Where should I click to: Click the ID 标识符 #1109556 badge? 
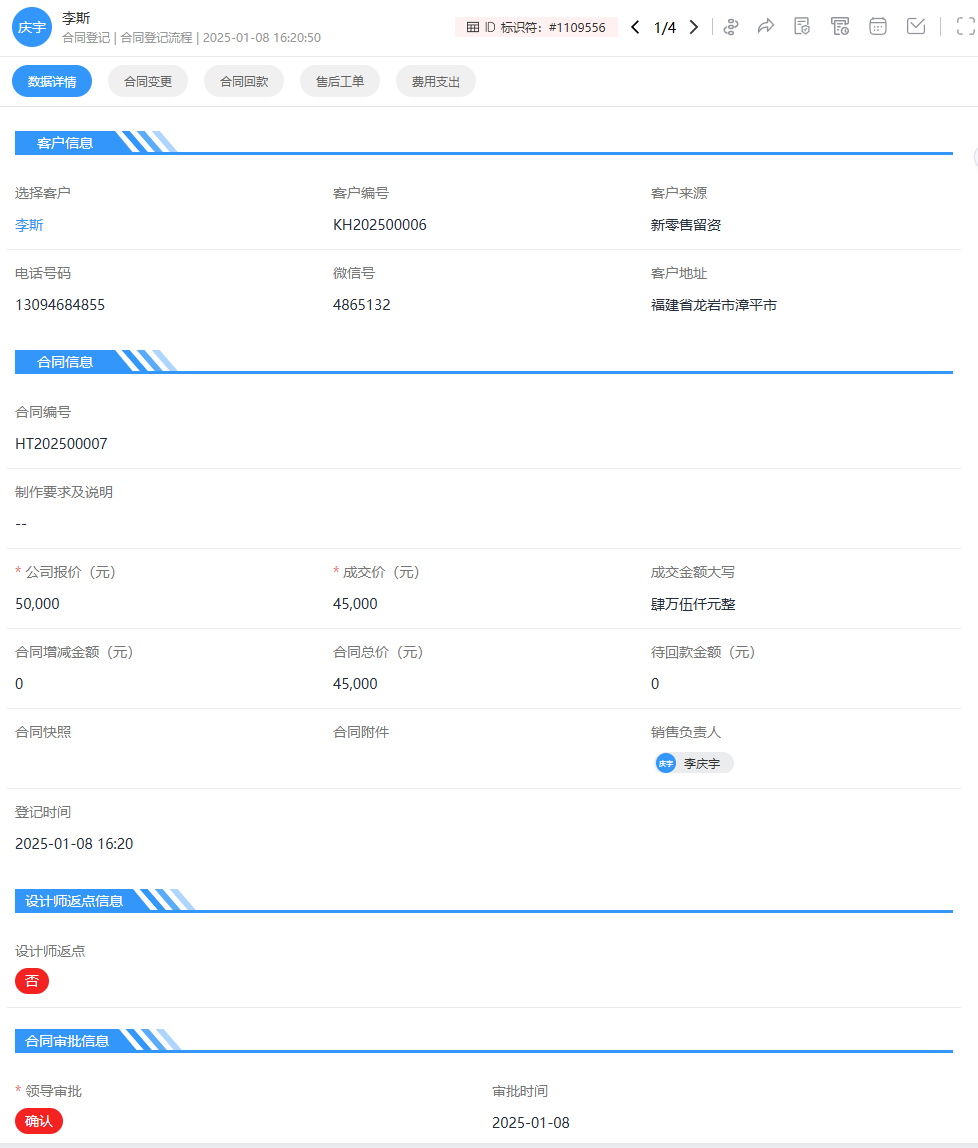pyautogui.click(x=536, y=27)
